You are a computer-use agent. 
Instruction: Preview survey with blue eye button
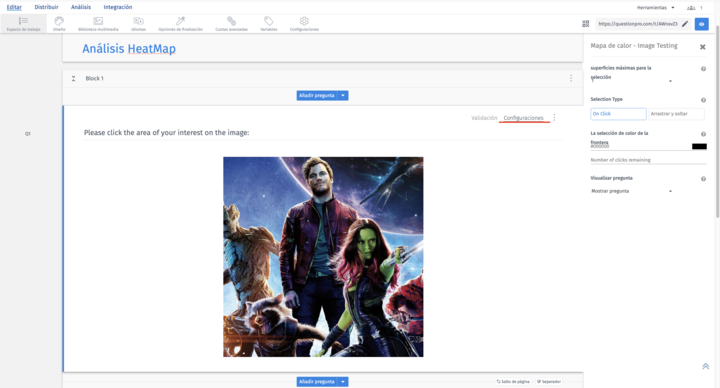pos(702,24)
